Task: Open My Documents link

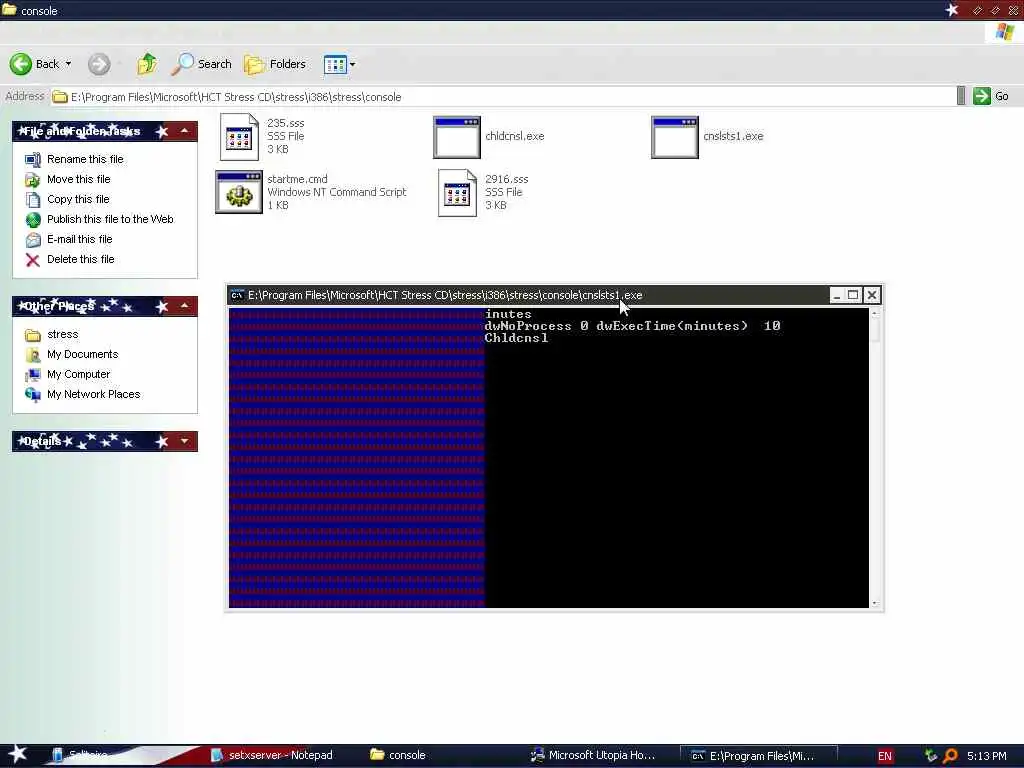Action: point(82,355)
